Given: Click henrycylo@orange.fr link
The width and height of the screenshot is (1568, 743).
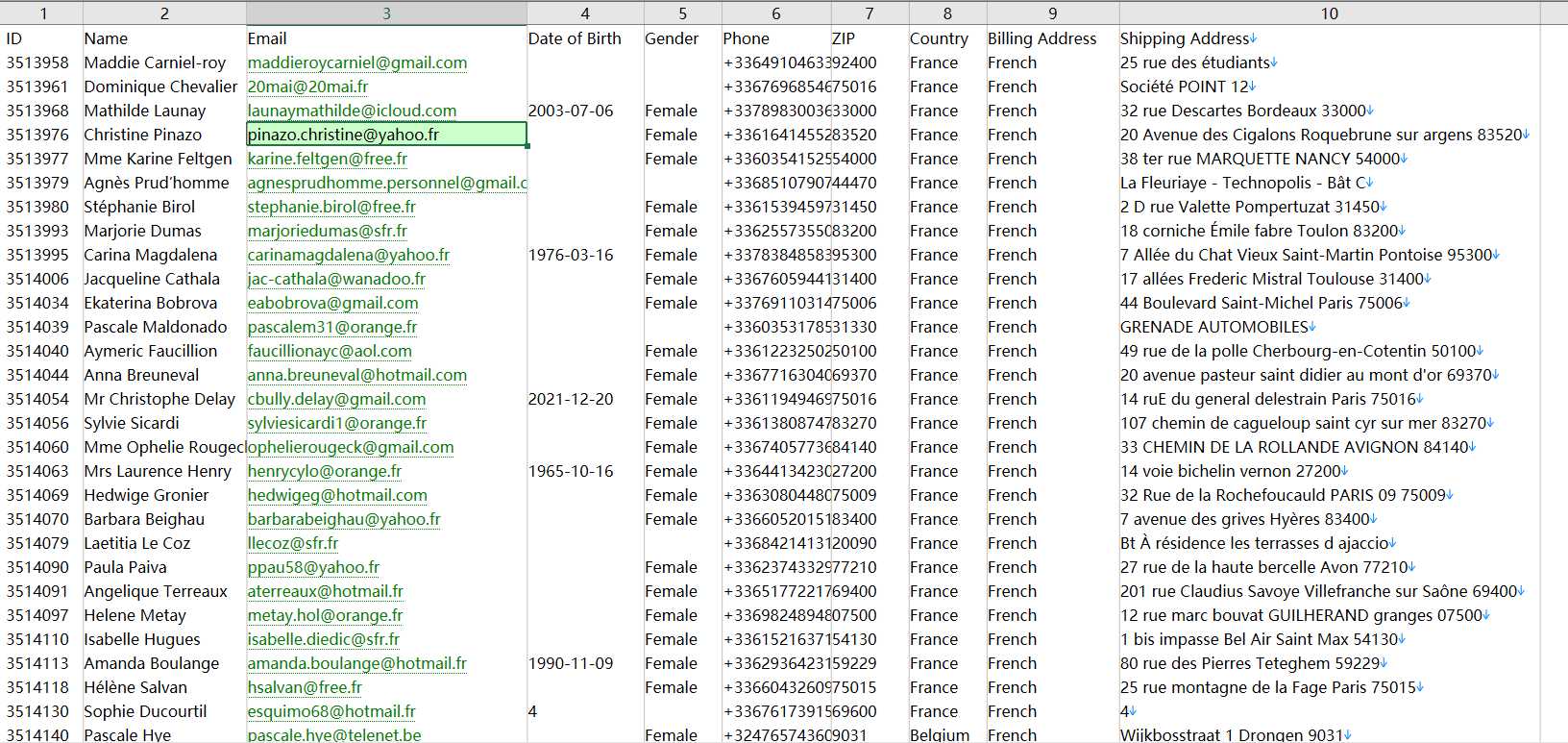Looking at the screenshot, I should (325, 471).
